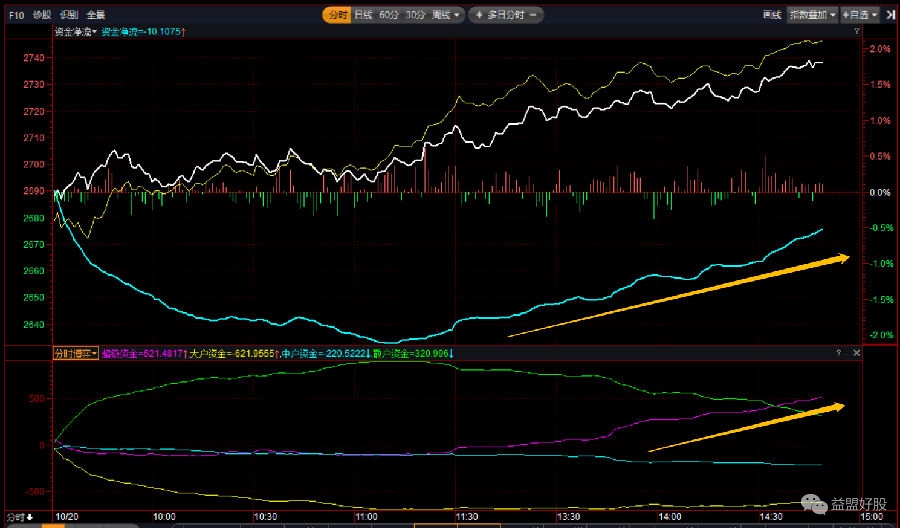
Task: Open the 指数叠加 index overlay dropdown
Action: 811,15
